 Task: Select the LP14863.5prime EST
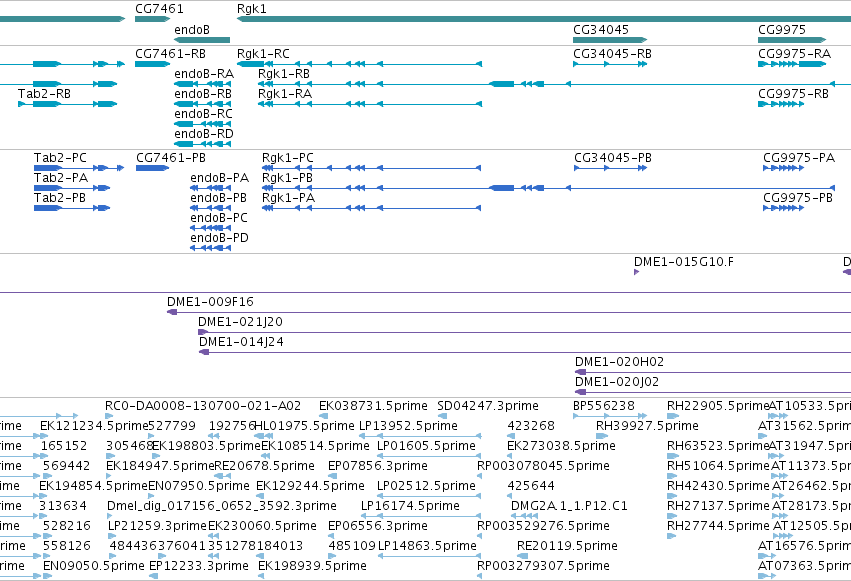[x=429, y=557]
